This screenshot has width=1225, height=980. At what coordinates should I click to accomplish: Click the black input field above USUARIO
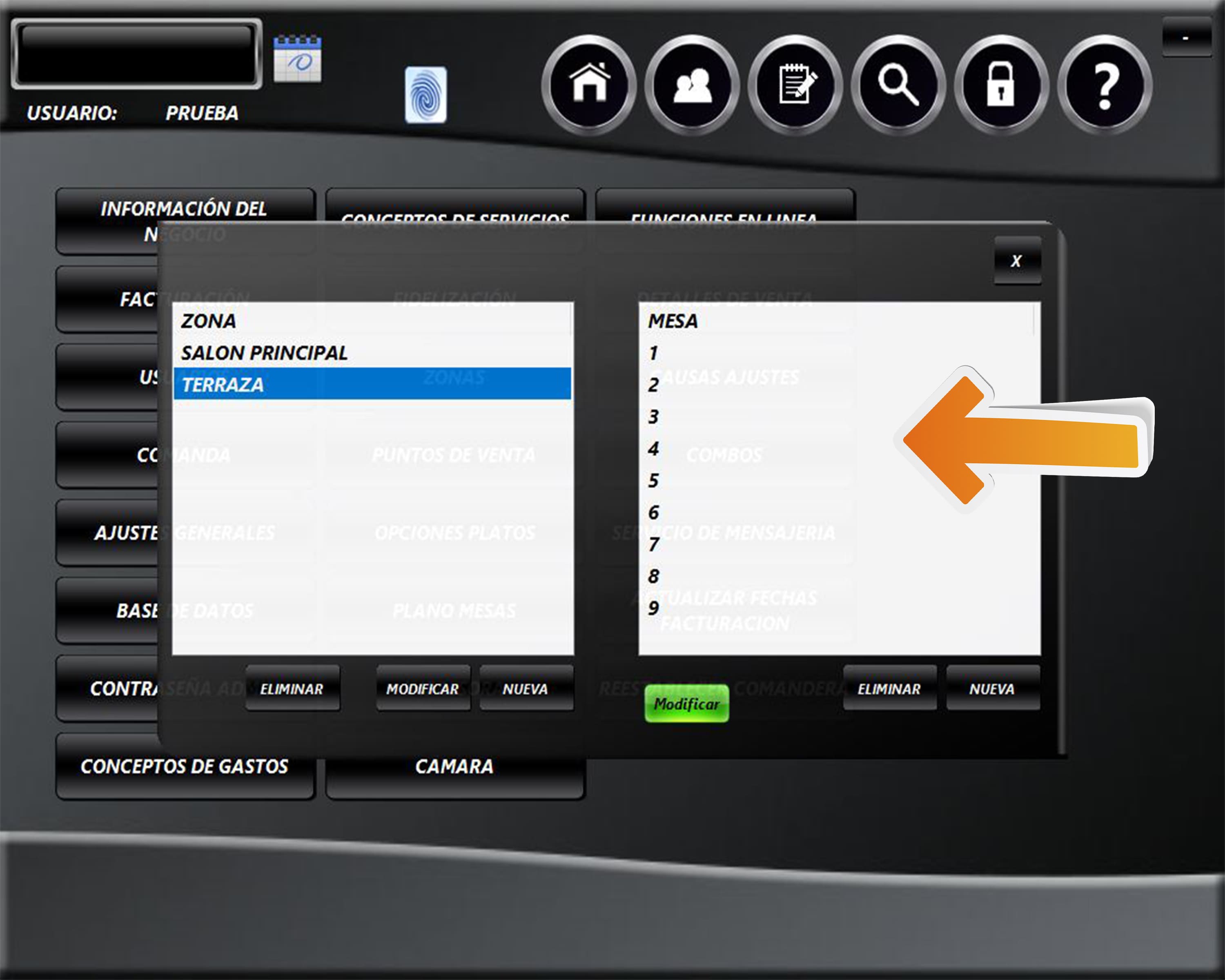(136, 54)
